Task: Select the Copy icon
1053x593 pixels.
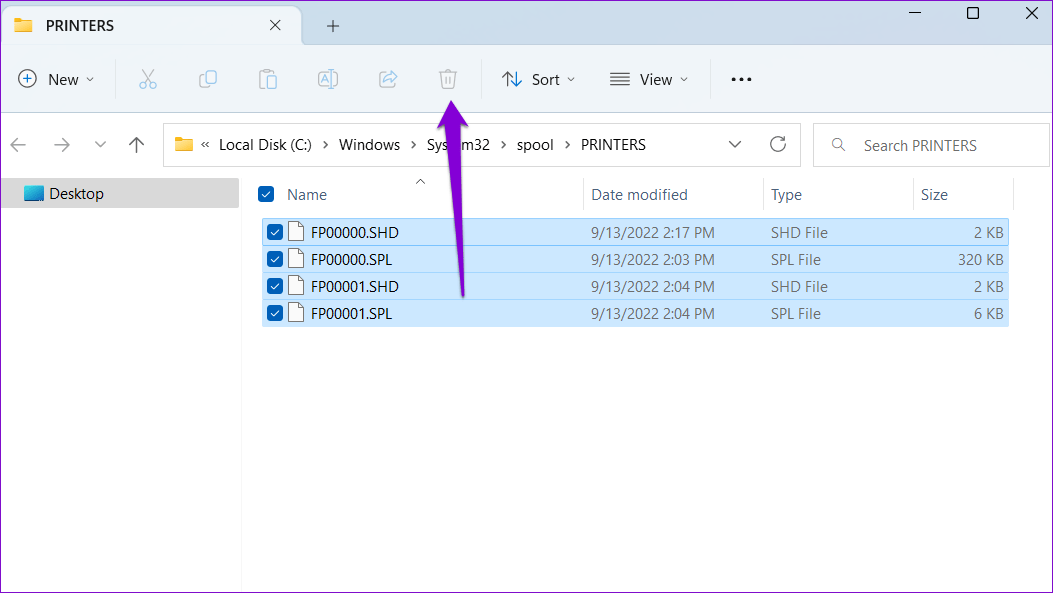Action: 208,79
